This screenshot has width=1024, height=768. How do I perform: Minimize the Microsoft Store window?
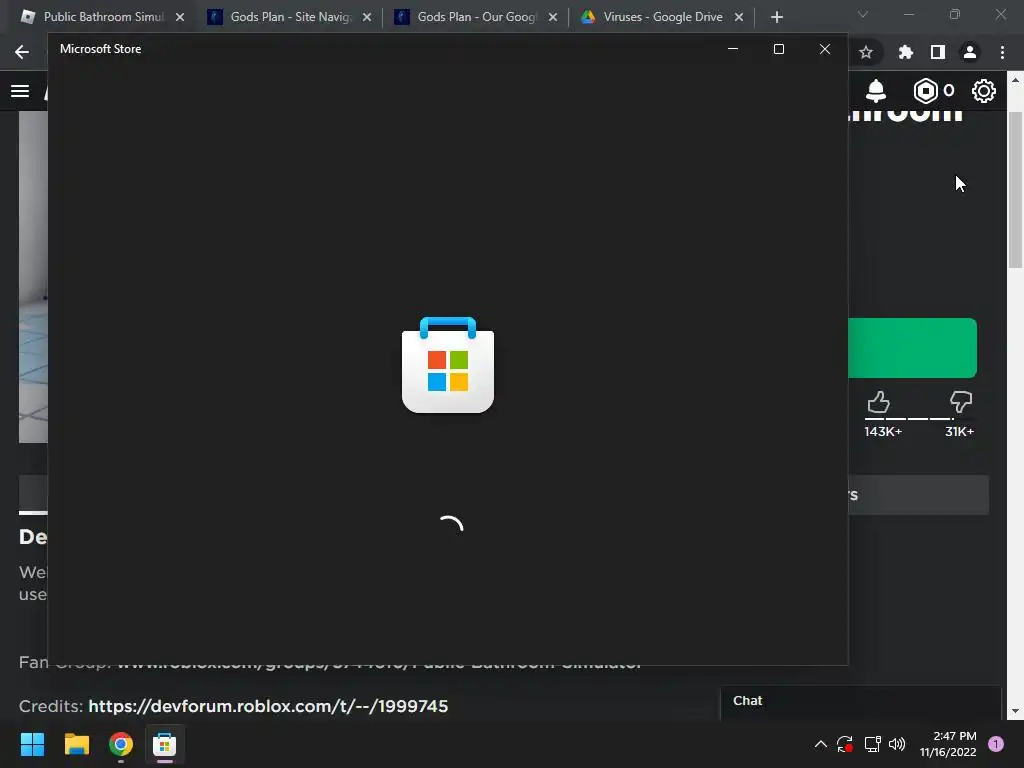click(x=733, y=49)
